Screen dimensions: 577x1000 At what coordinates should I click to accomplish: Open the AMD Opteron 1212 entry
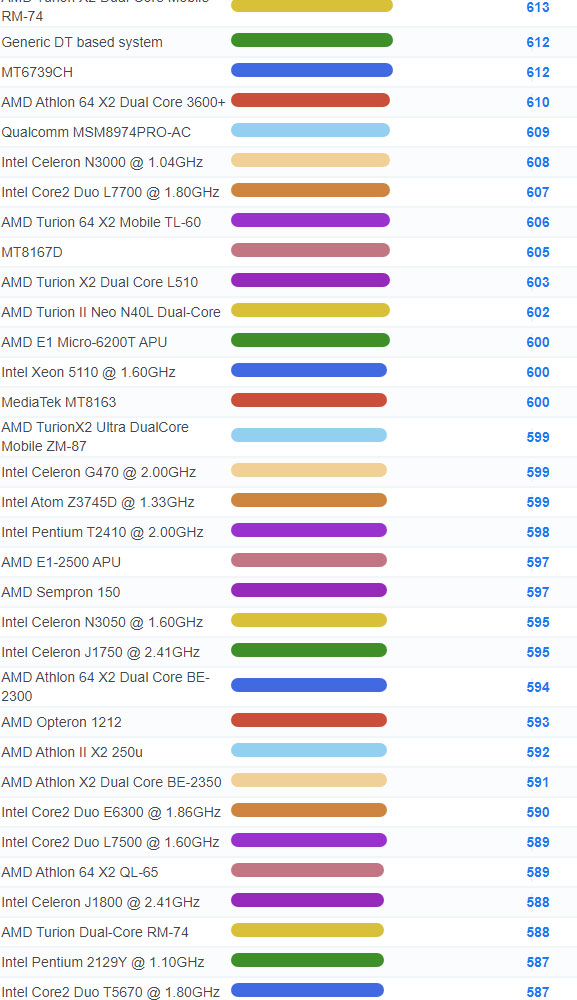click(61, 723)
